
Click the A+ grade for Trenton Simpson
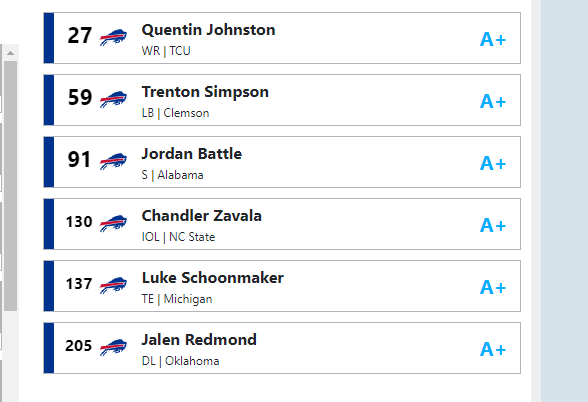coord(493,101)
